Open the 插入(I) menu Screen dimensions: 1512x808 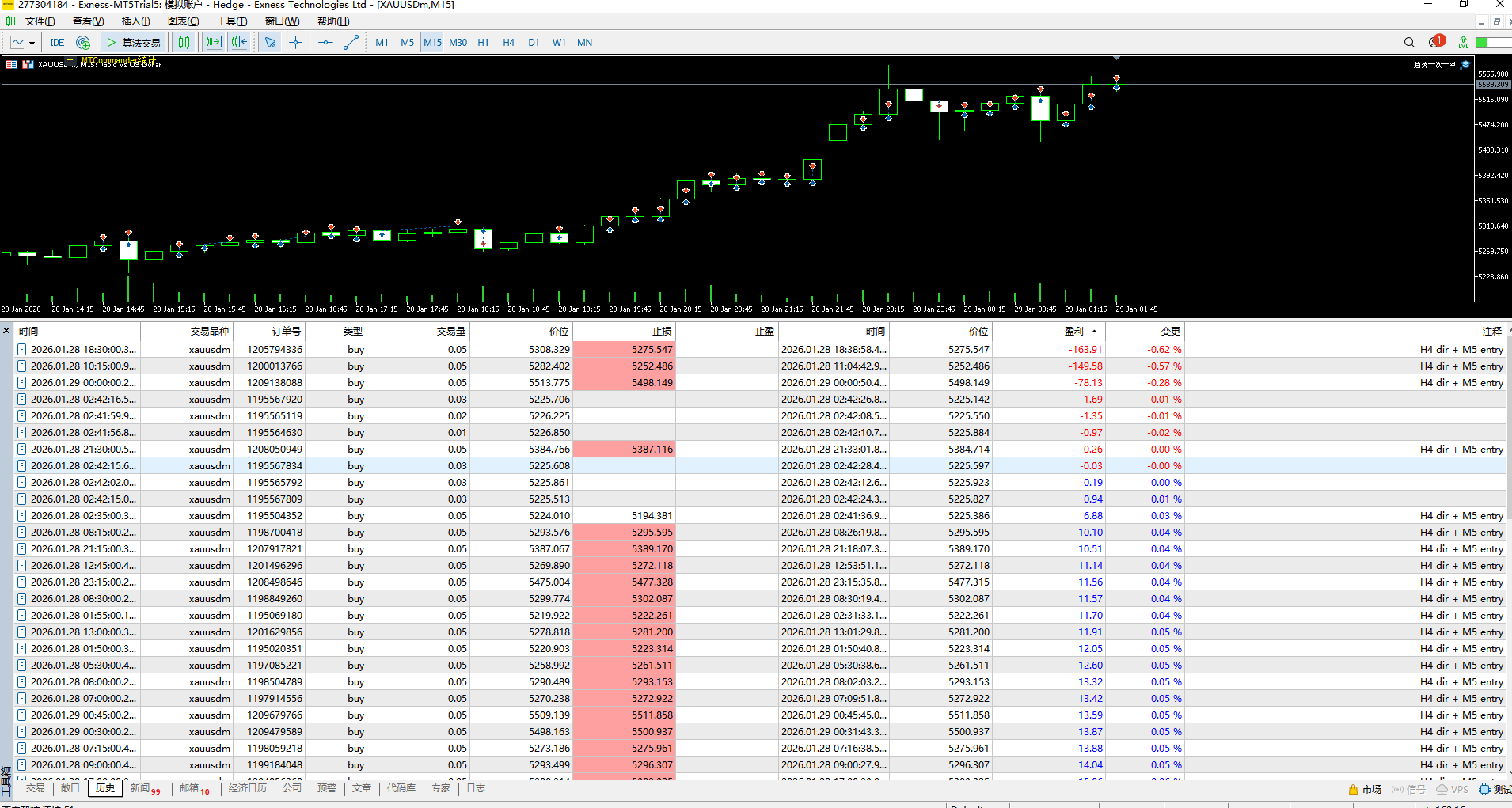[x=135, y=21]
